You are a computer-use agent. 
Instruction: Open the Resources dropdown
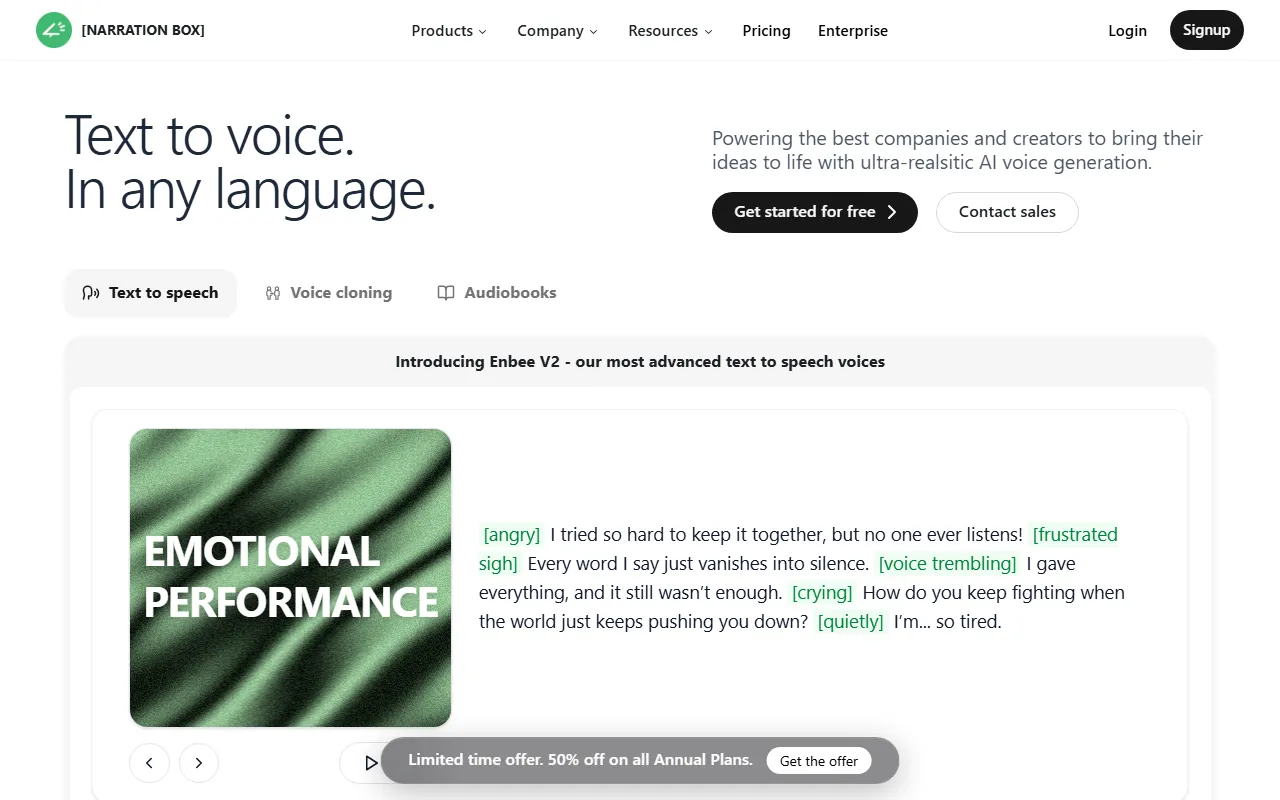pos(669,30)
